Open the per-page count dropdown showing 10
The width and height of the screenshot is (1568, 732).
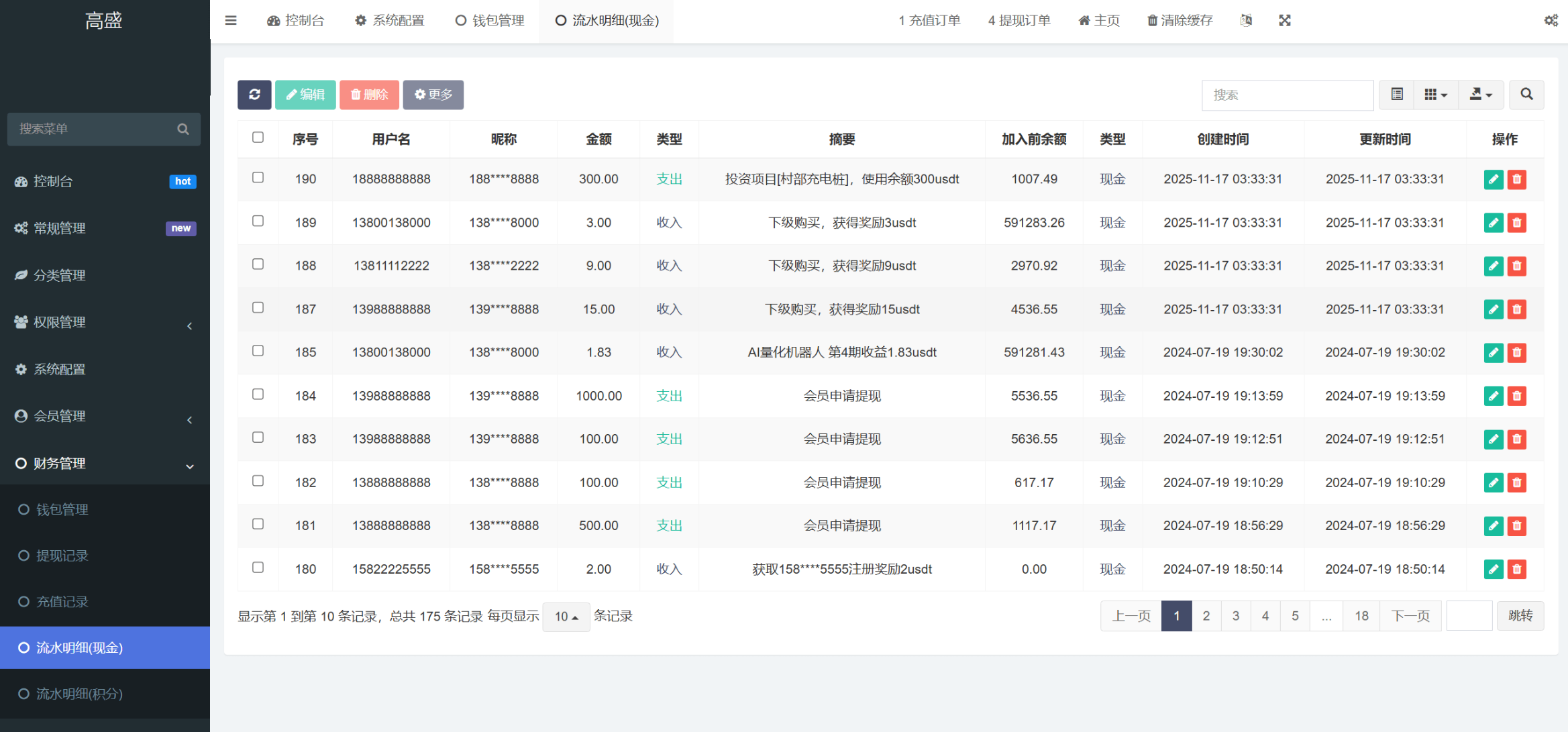coord(566,616)
